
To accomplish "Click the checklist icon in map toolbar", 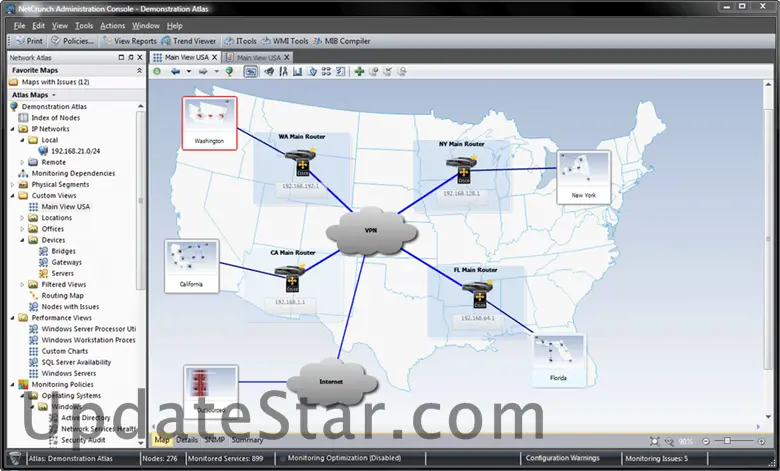I will [x=340, y=72].
